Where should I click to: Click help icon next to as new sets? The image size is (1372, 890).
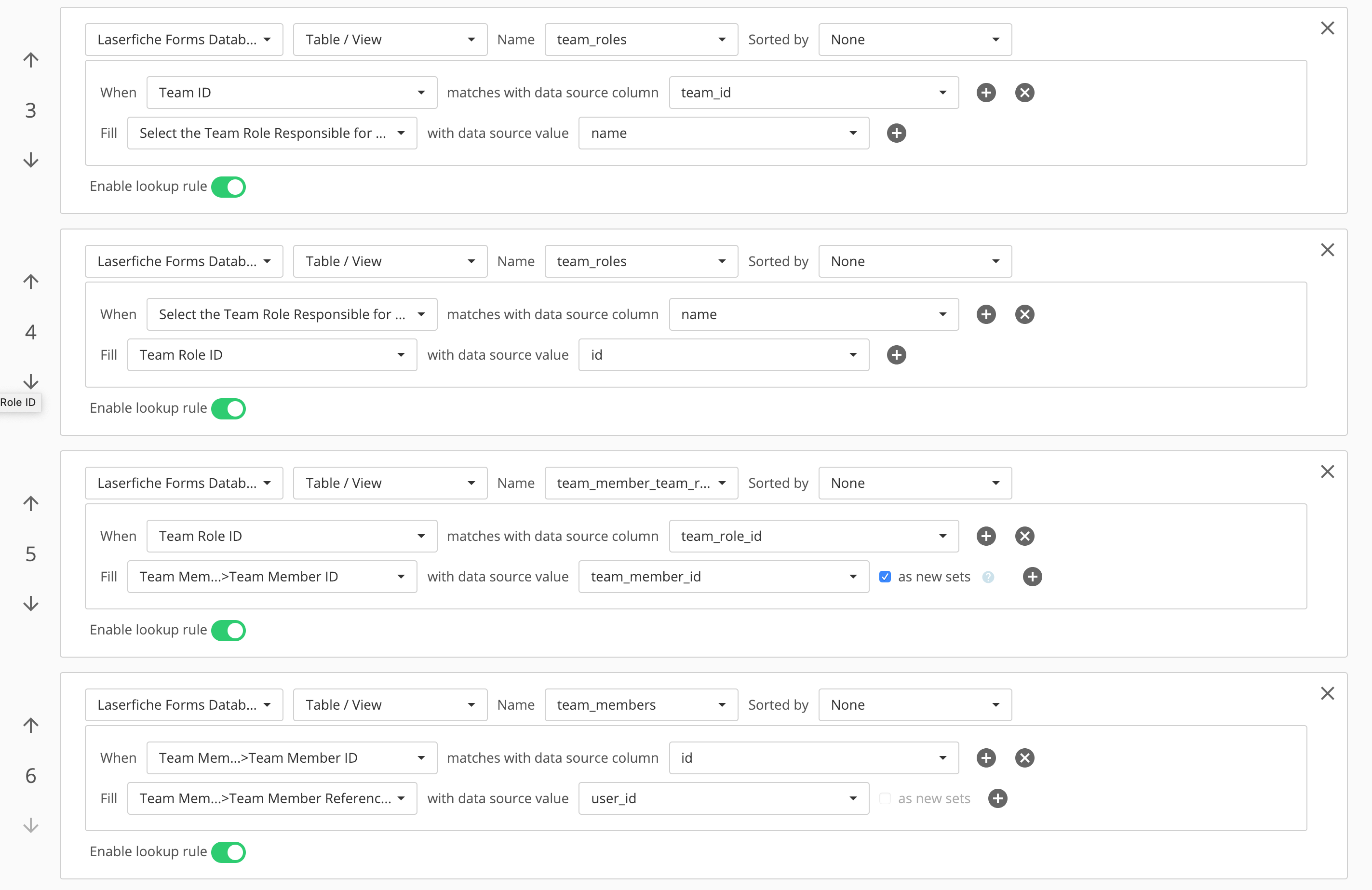(988, 577)
